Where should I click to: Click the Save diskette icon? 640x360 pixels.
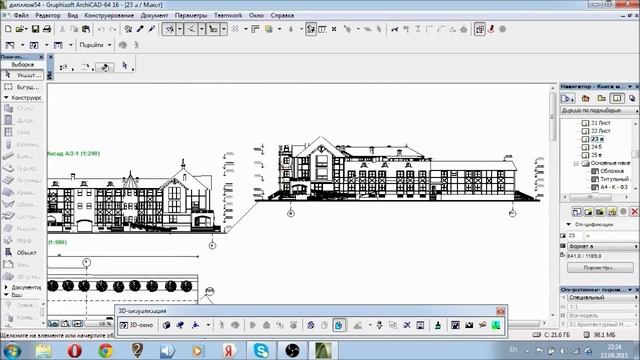click(36, 29)
